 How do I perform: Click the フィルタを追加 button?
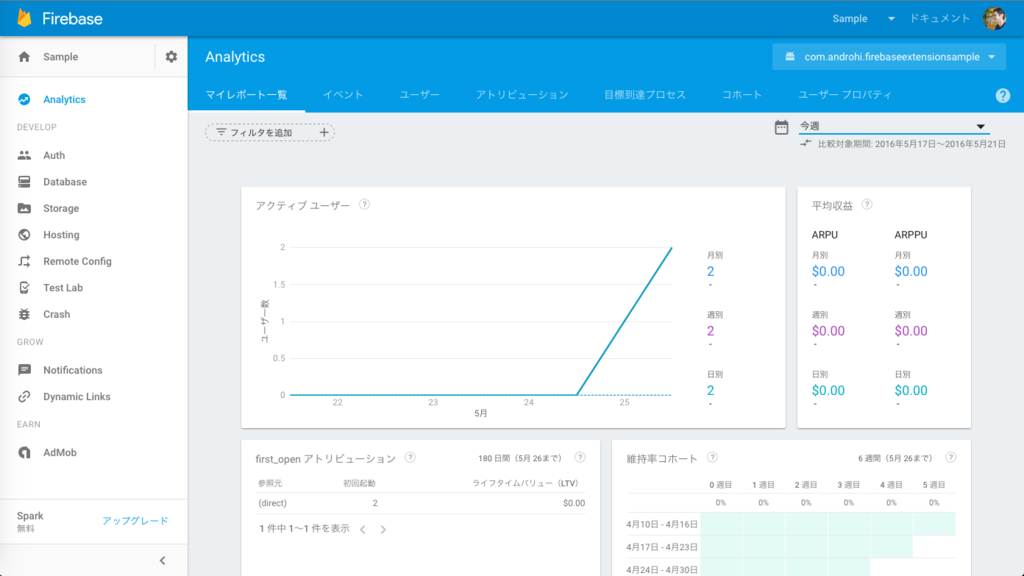pyautogui.click(x=270, y=133)
